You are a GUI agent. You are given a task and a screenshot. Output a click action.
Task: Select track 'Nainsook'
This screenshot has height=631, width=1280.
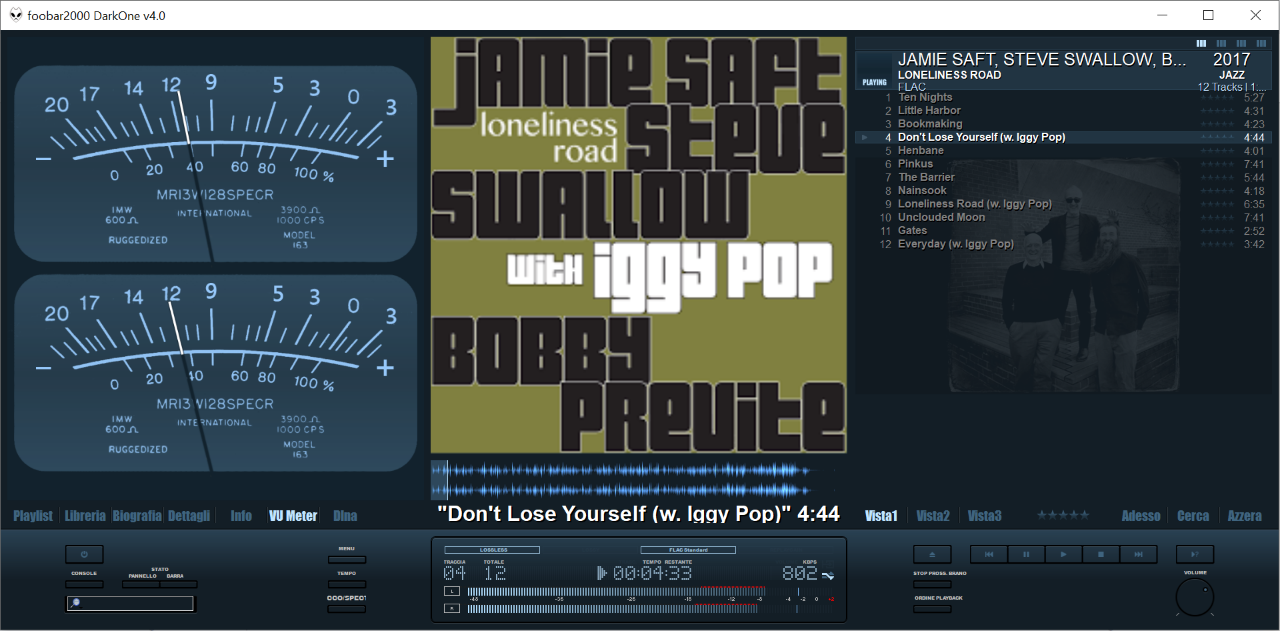pyautogui.click(x=1064, y=190)
